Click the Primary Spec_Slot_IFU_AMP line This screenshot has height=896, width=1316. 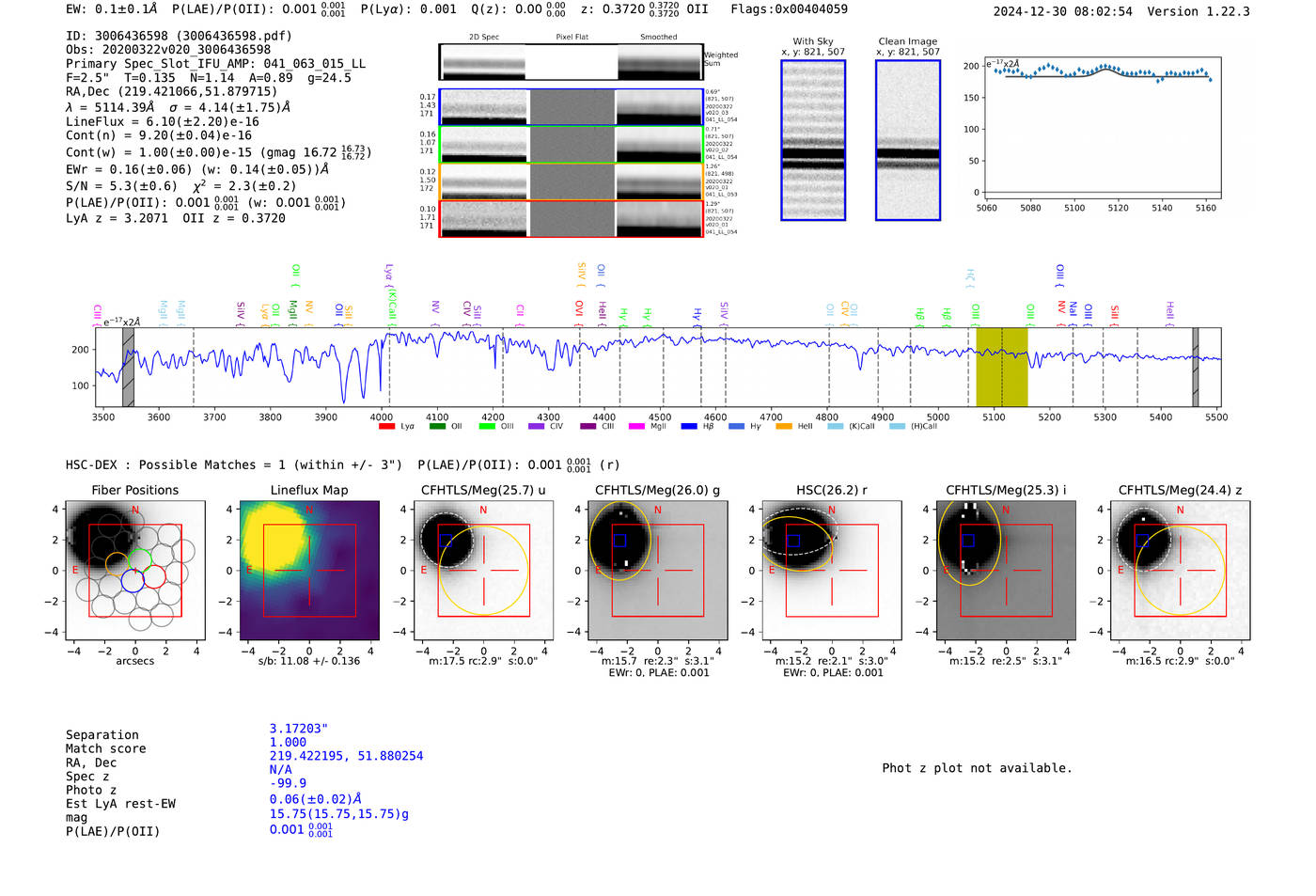[215, 64]
